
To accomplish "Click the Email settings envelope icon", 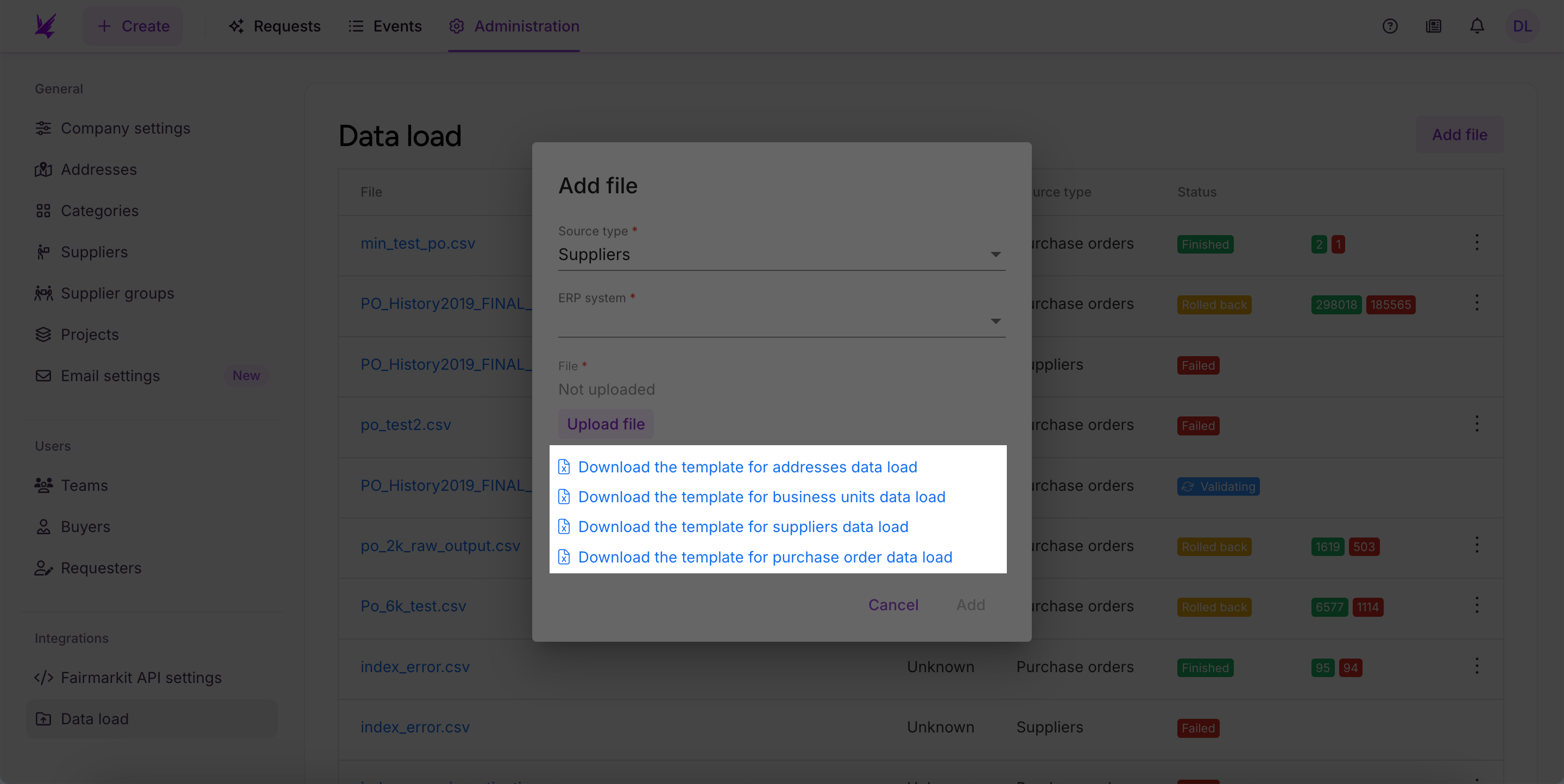I will tap(43, 376).
